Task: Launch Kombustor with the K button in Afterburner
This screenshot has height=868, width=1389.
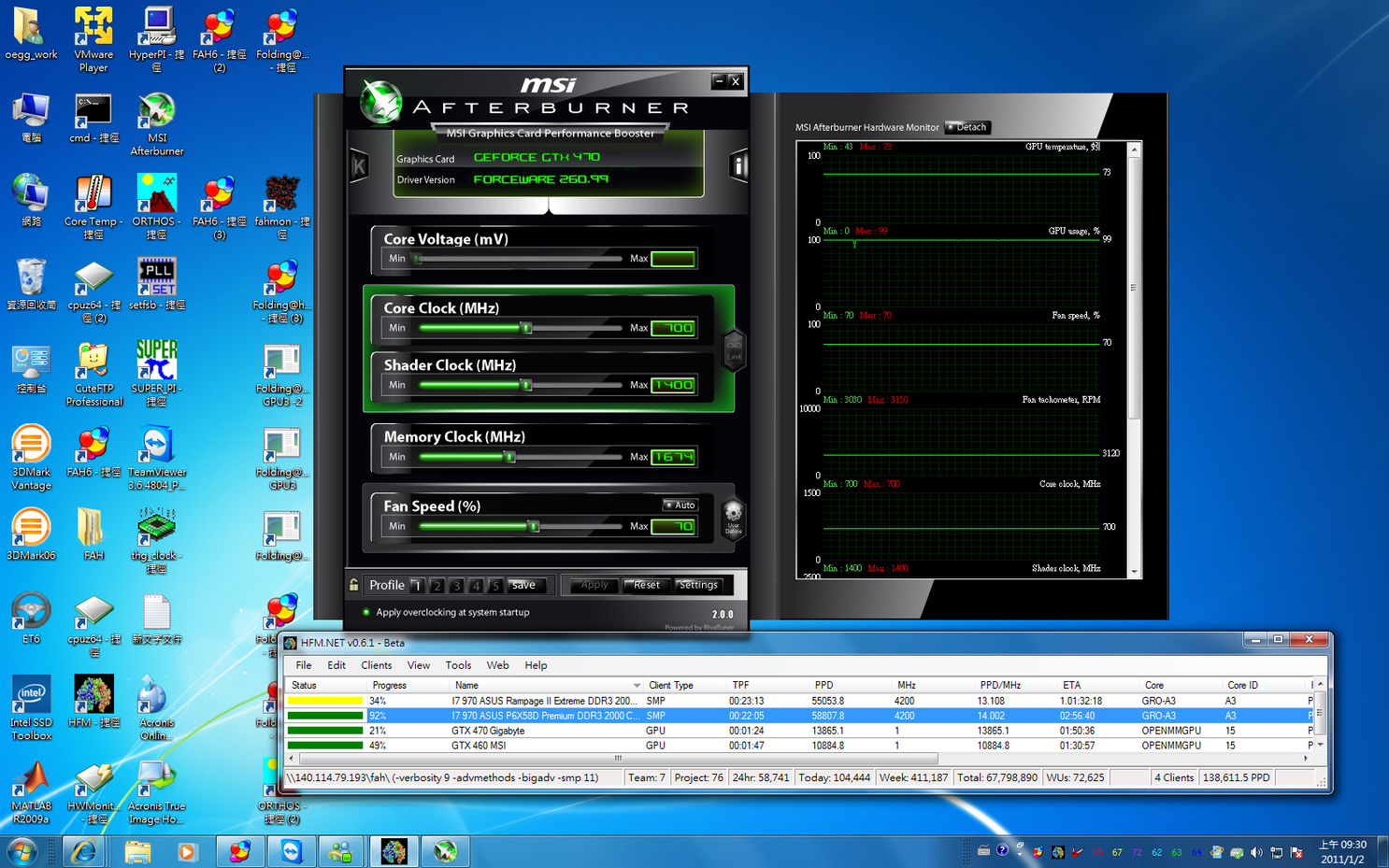Action: click(358, 167)
